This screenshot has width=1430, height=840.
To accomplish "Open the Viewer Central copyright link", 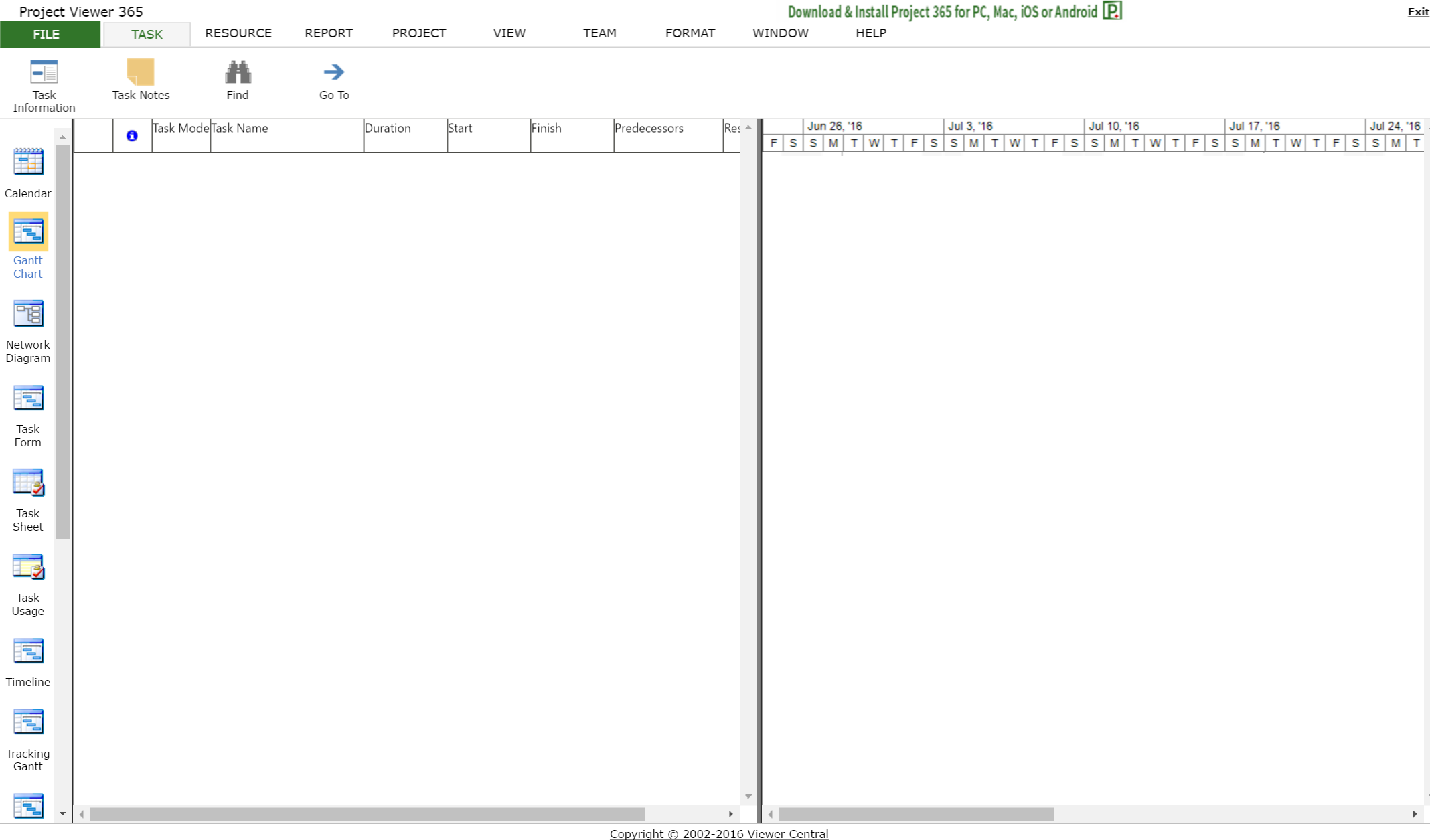I will point(719,833).
